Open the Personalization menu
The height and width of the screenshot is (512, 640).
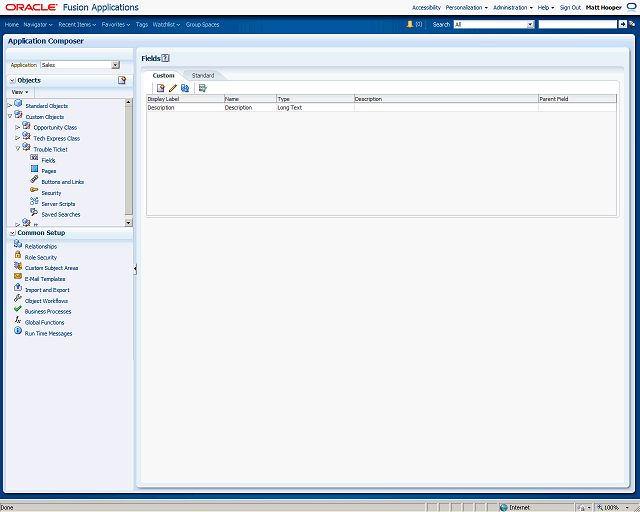click(467, 7)
